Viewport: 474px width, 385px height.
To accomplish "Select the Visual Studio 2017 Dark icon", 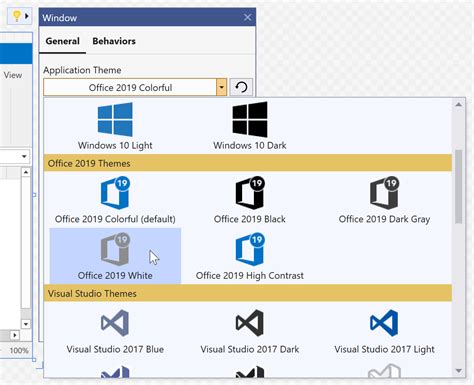I will tap(250, 323).
